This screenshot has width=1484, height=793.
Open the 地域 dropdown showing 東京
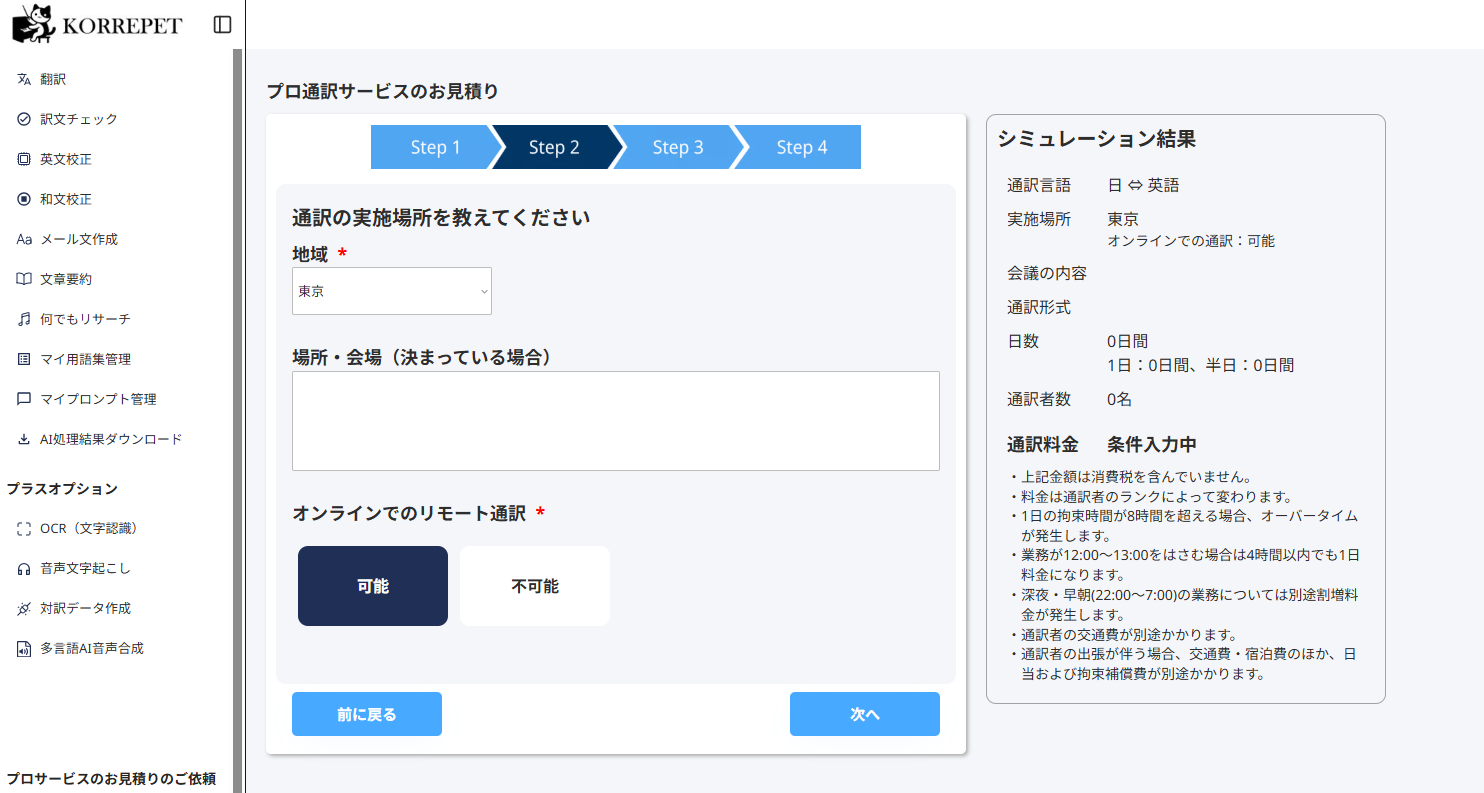point(392,291)
